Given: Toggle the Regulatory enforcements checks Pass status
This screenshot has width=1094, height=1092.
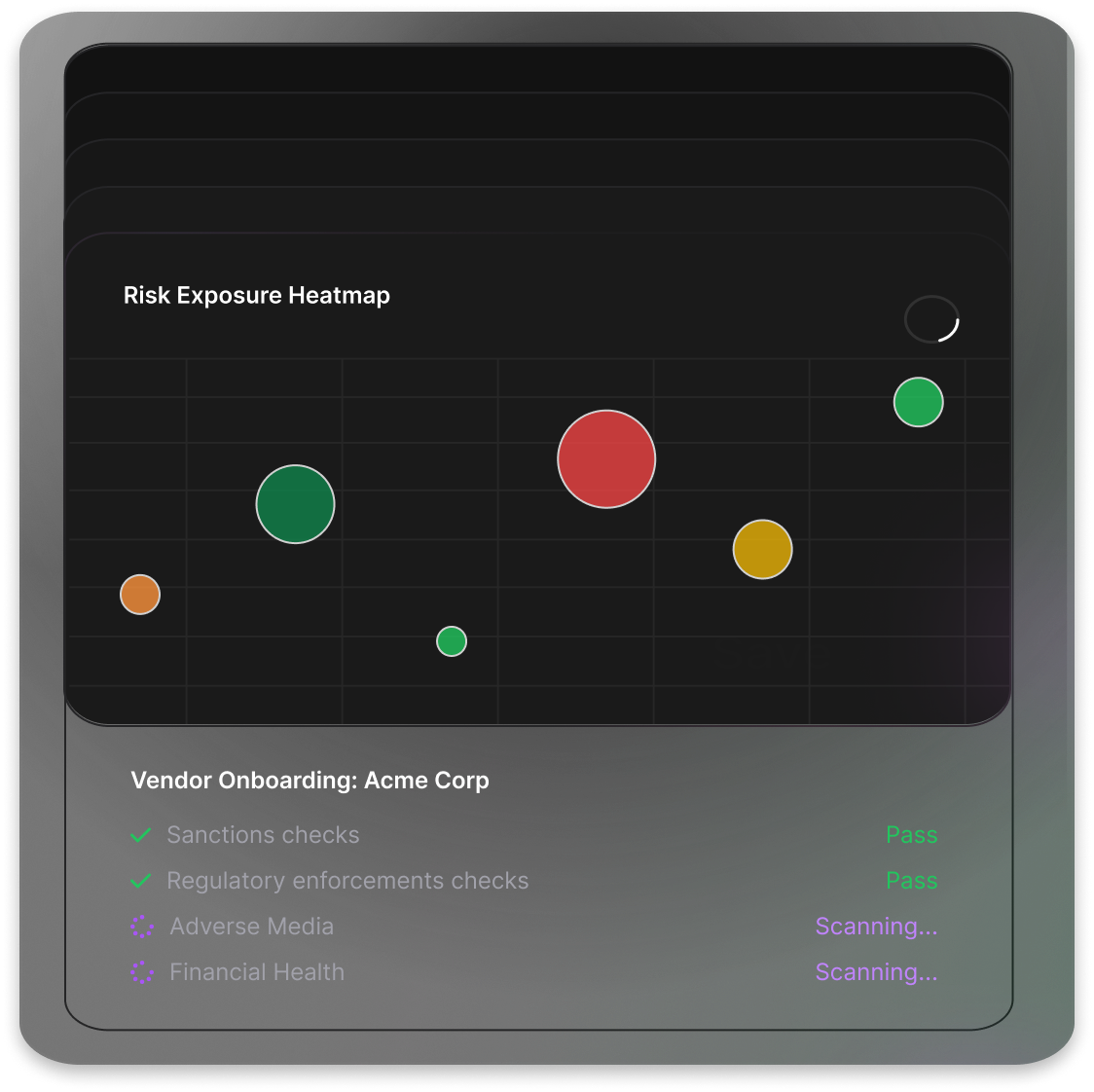Looking at the screenshot, I should [x=911, y=881].
